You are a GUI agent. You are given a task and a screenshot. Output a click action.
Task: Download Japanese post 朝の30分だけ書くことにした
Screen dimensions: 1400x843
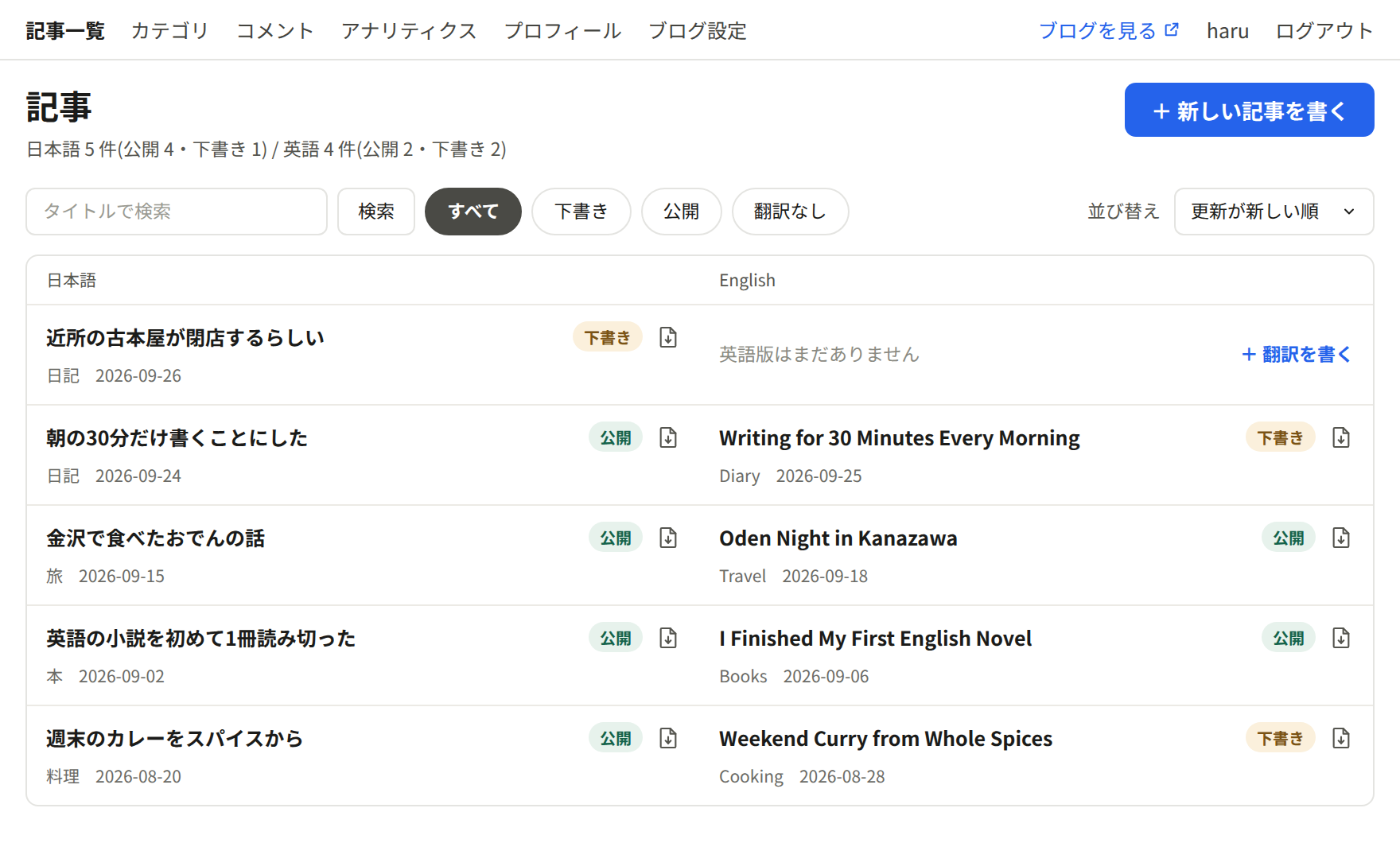click(668, 437)
